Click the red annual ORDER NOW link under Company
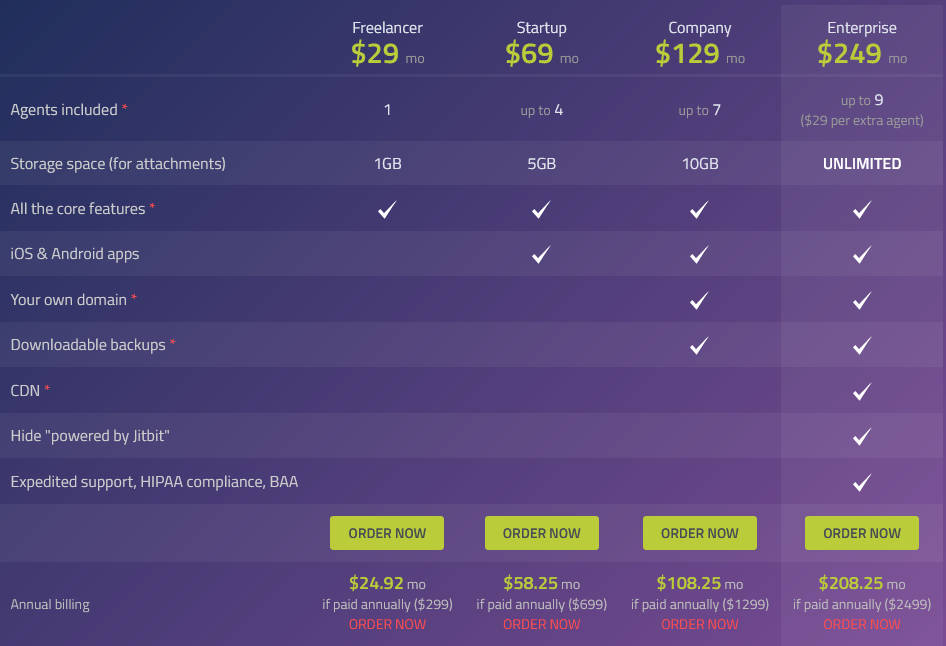 (699, 623)
